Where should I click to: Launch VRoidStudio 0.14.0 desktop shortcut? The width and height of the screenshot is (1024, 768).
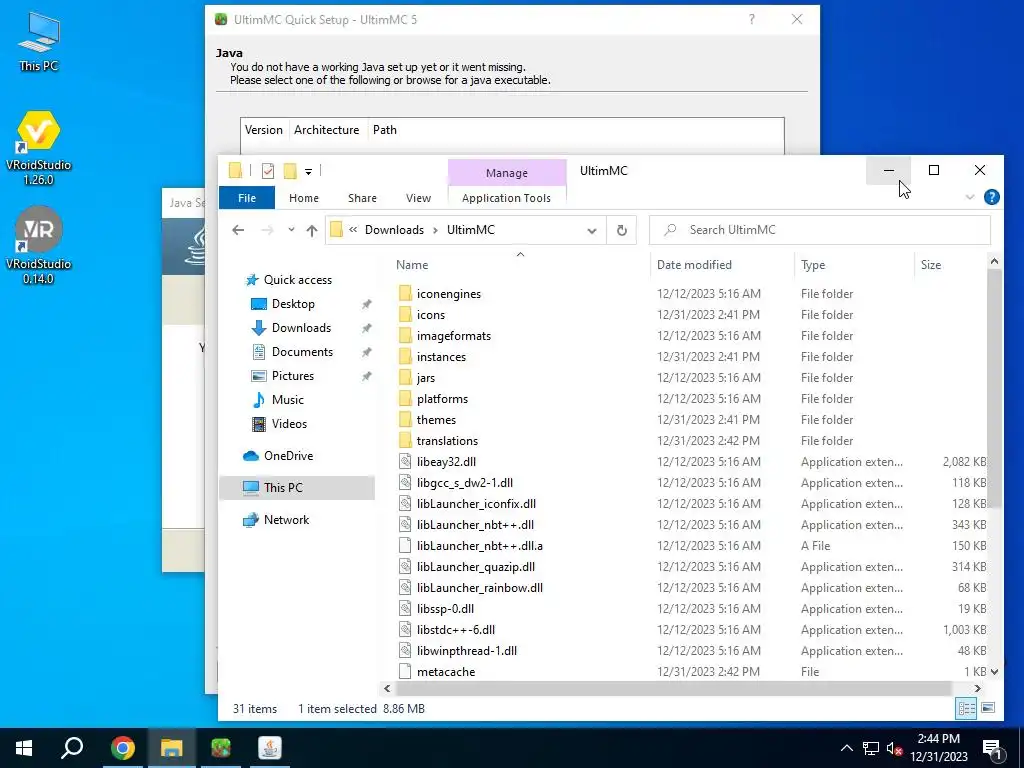pos(39,246)
